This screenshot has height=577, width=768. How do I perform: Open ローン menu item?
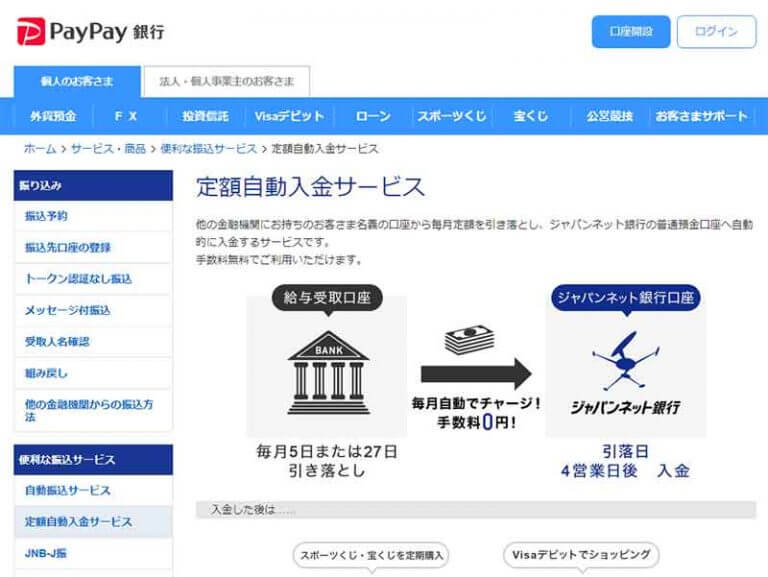pos(373,116)
